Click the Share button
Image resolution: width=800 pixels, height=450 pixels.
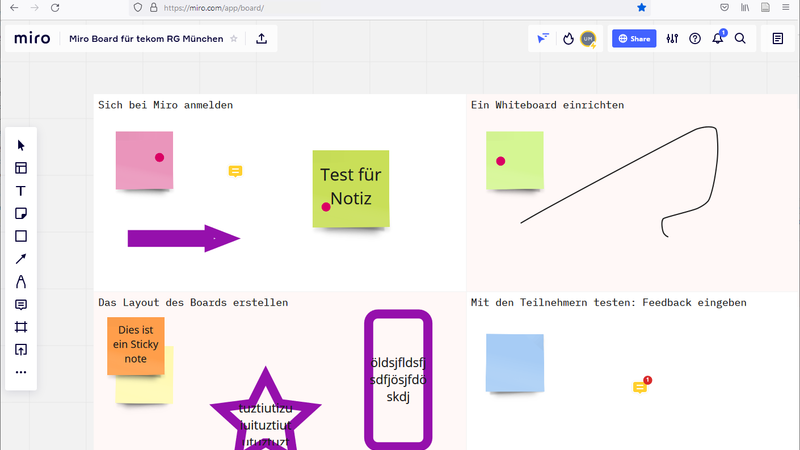[x=634, y=38]
